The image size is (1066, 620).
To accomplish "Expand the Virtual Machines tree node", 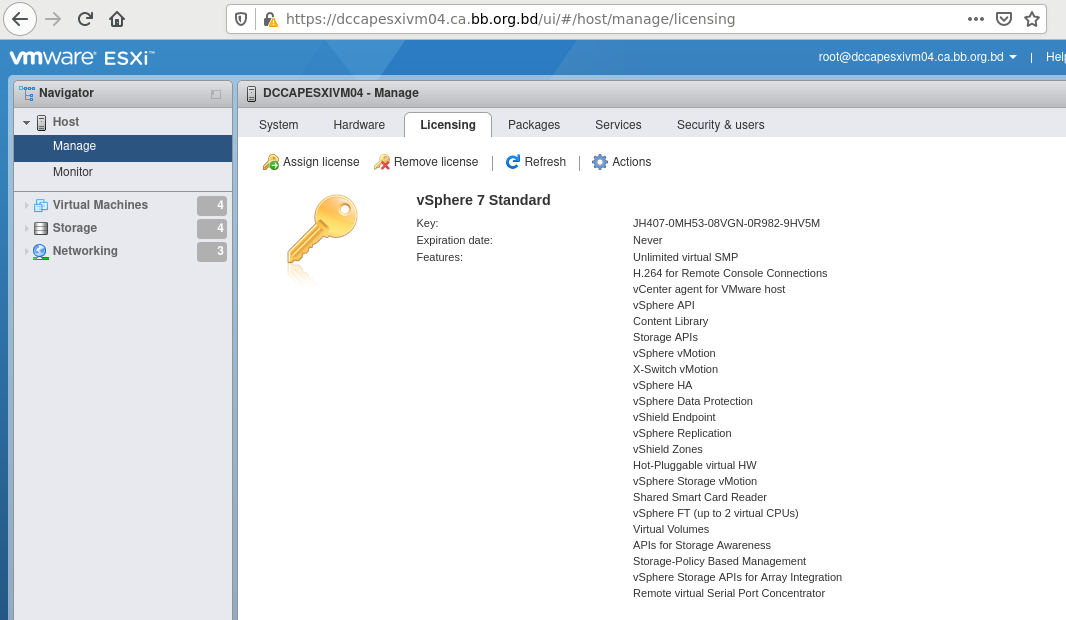I will [x=27, y=205].
